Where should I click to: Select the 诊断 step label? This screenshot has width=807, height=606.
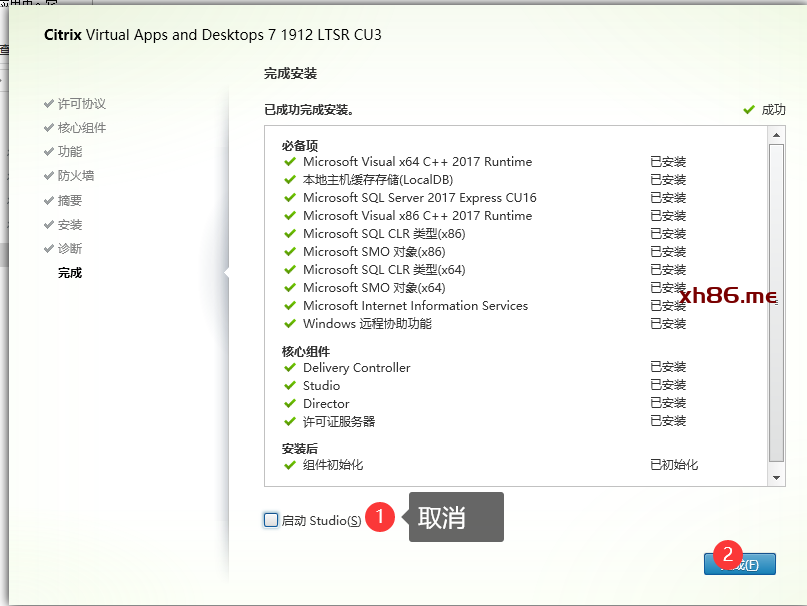70,249
